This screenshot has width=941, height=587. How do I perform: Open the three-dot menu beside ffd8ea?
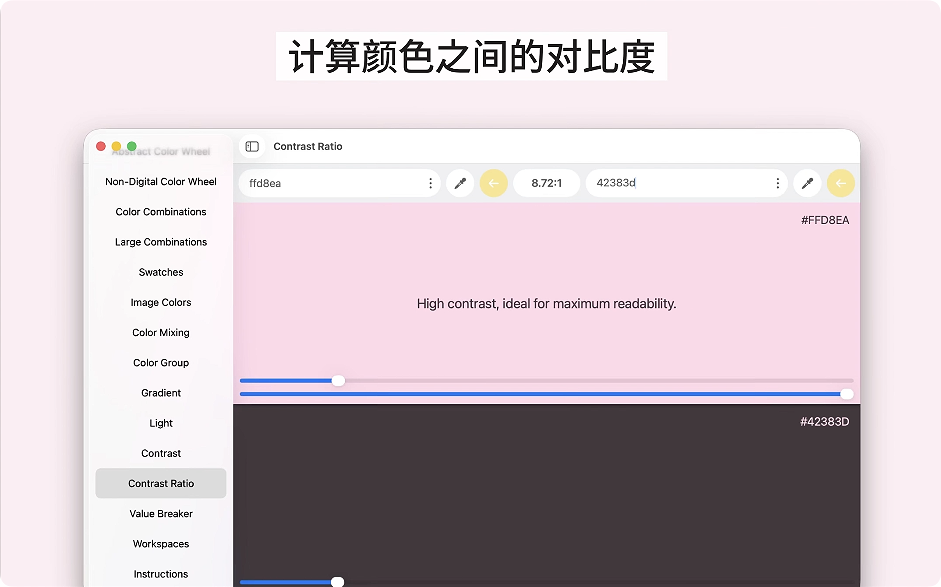430,183
